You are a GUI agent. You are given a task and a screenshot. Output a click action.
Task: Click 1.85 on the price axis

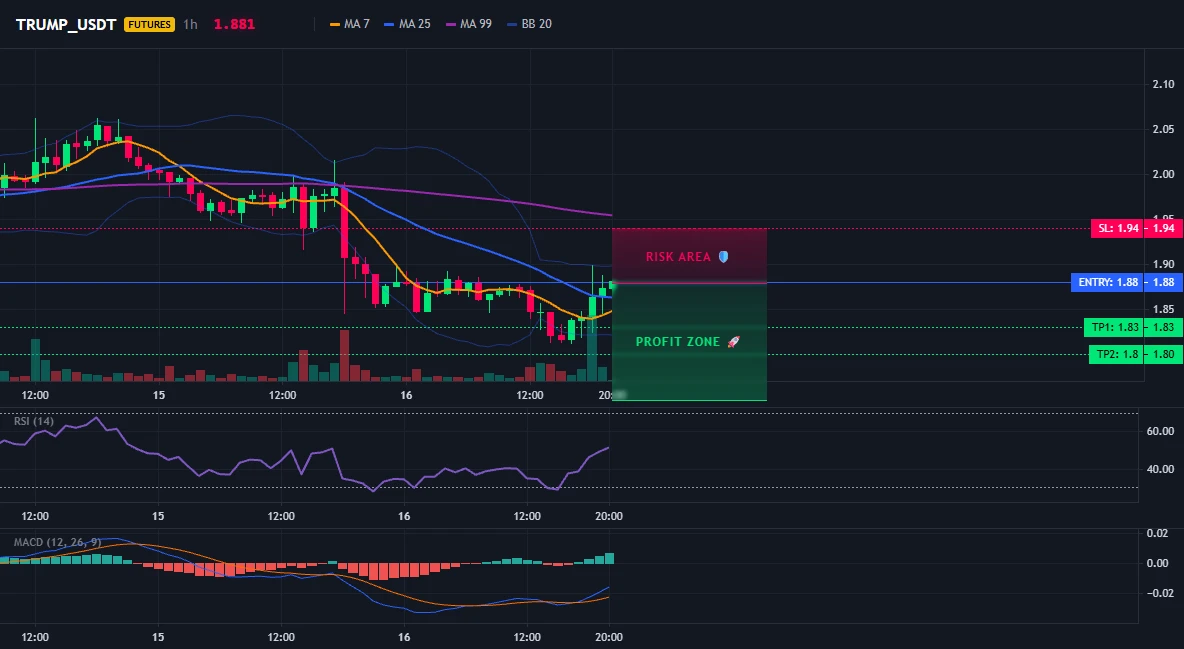pyautogui.click(x=1163, y=309)
